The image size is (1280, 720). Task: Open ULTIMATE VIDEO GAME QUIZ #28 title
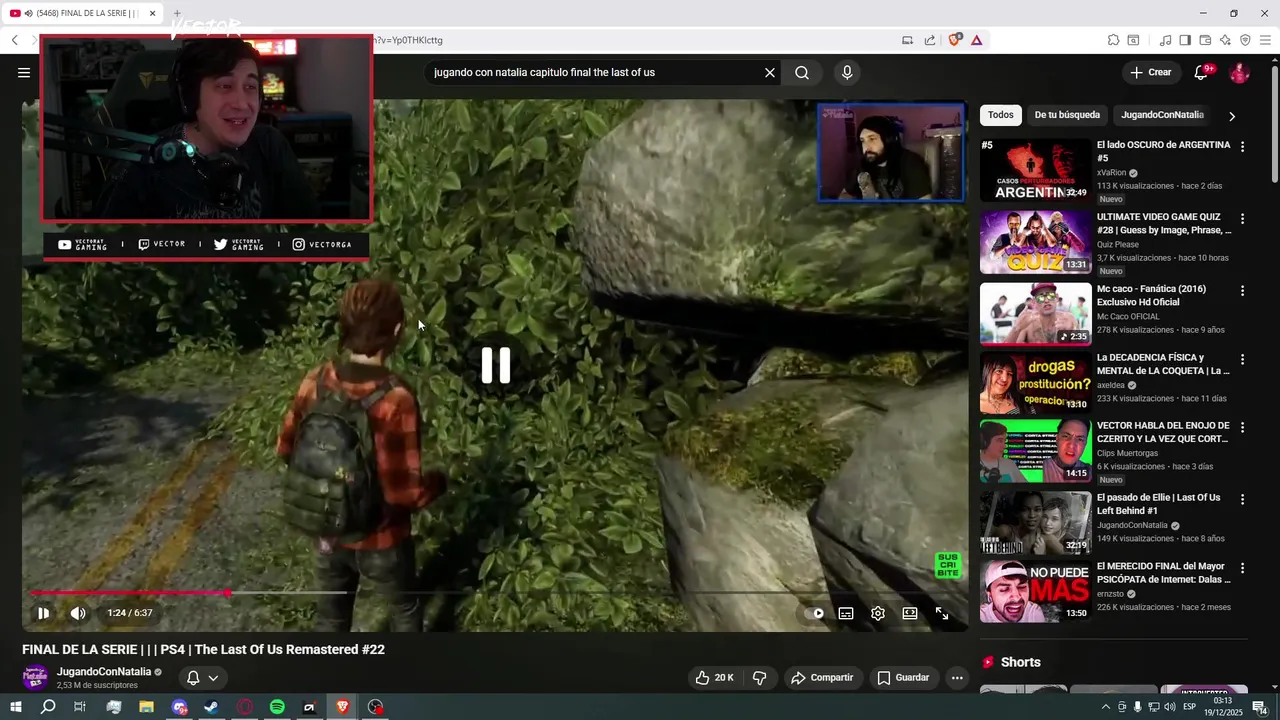(1164, 223)
